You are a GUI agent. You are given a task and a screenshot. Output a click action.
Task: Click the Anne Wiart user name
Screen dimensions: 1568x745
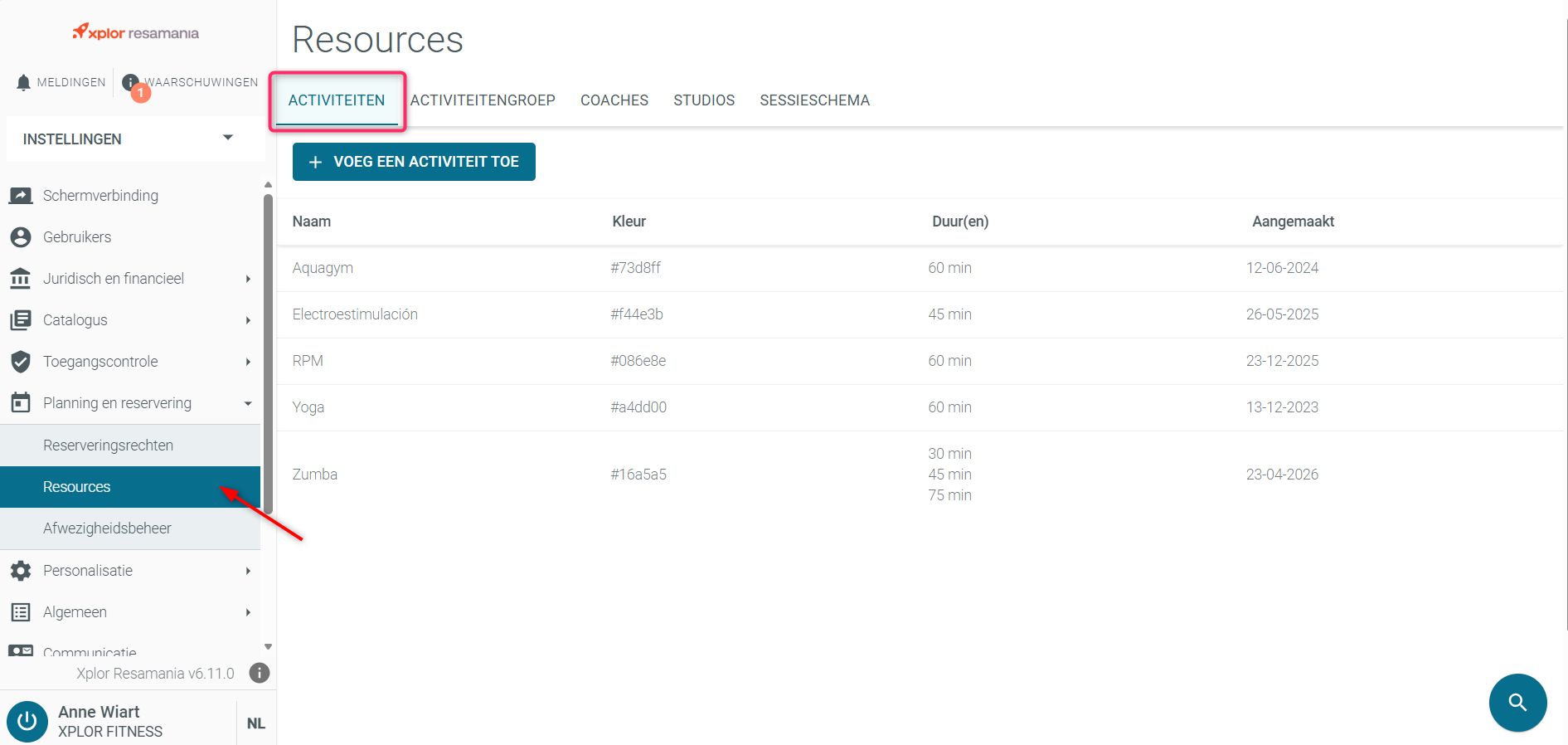click(99, 712)
